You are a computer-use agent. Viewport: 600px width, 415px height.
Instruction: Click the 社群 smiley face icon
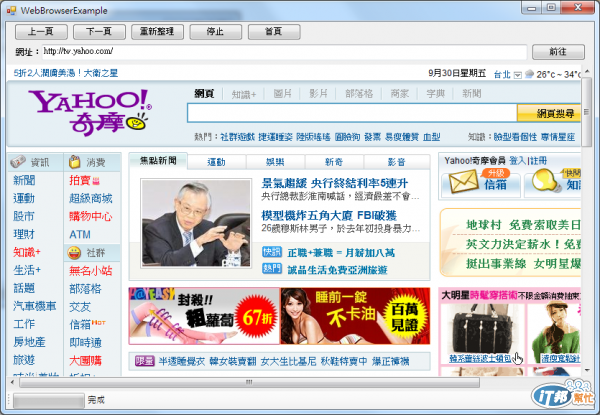coord(74,253)
